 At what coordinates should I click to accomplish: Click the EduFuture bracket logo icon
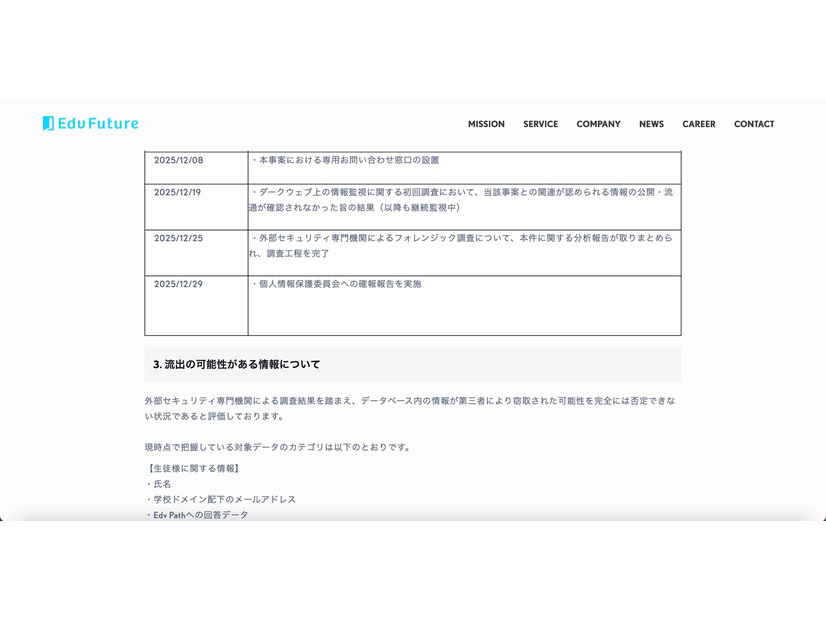[46, 123]
